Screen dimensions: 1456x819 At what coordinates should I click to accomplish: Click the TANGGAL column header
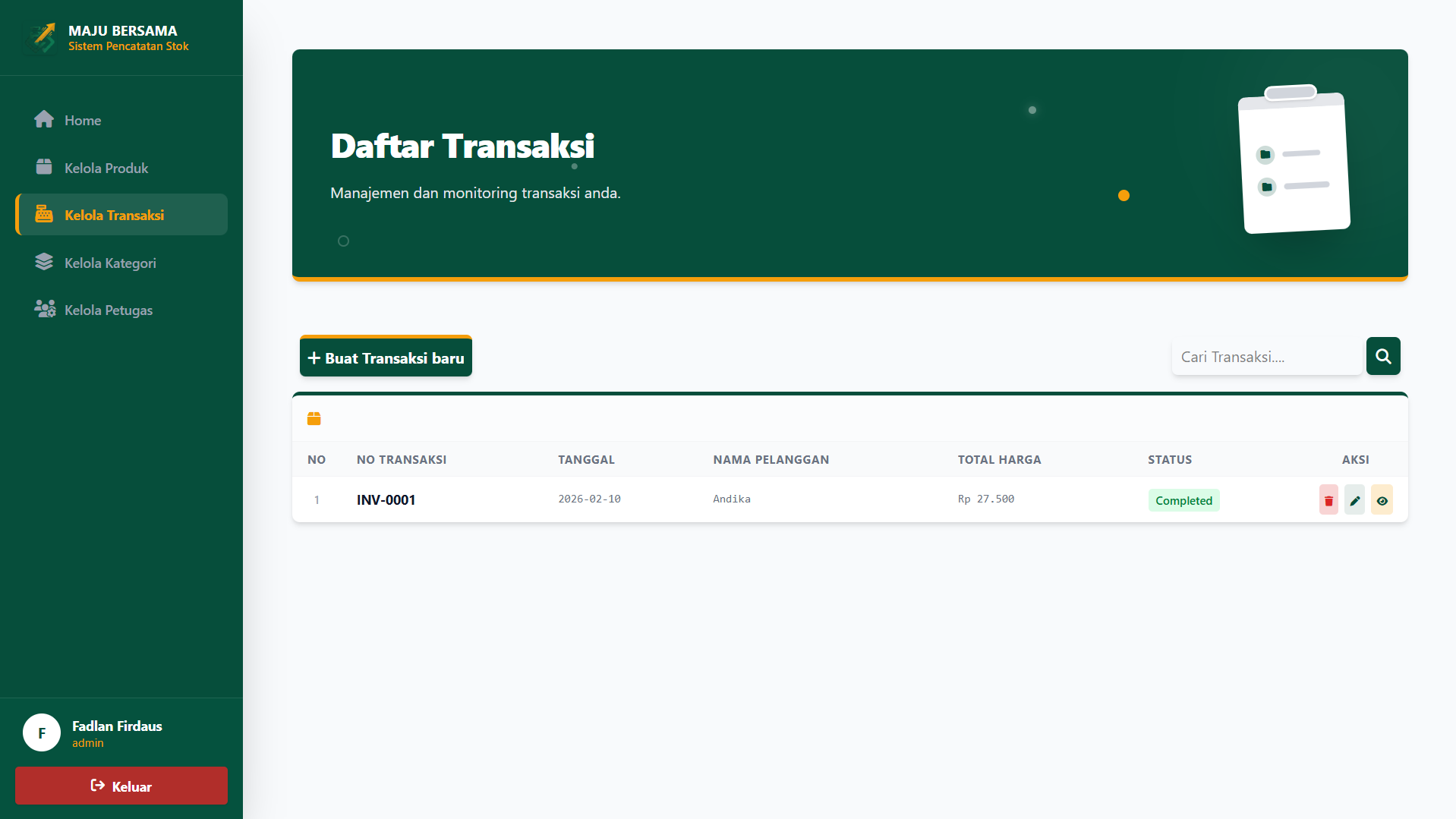[586, 460]
